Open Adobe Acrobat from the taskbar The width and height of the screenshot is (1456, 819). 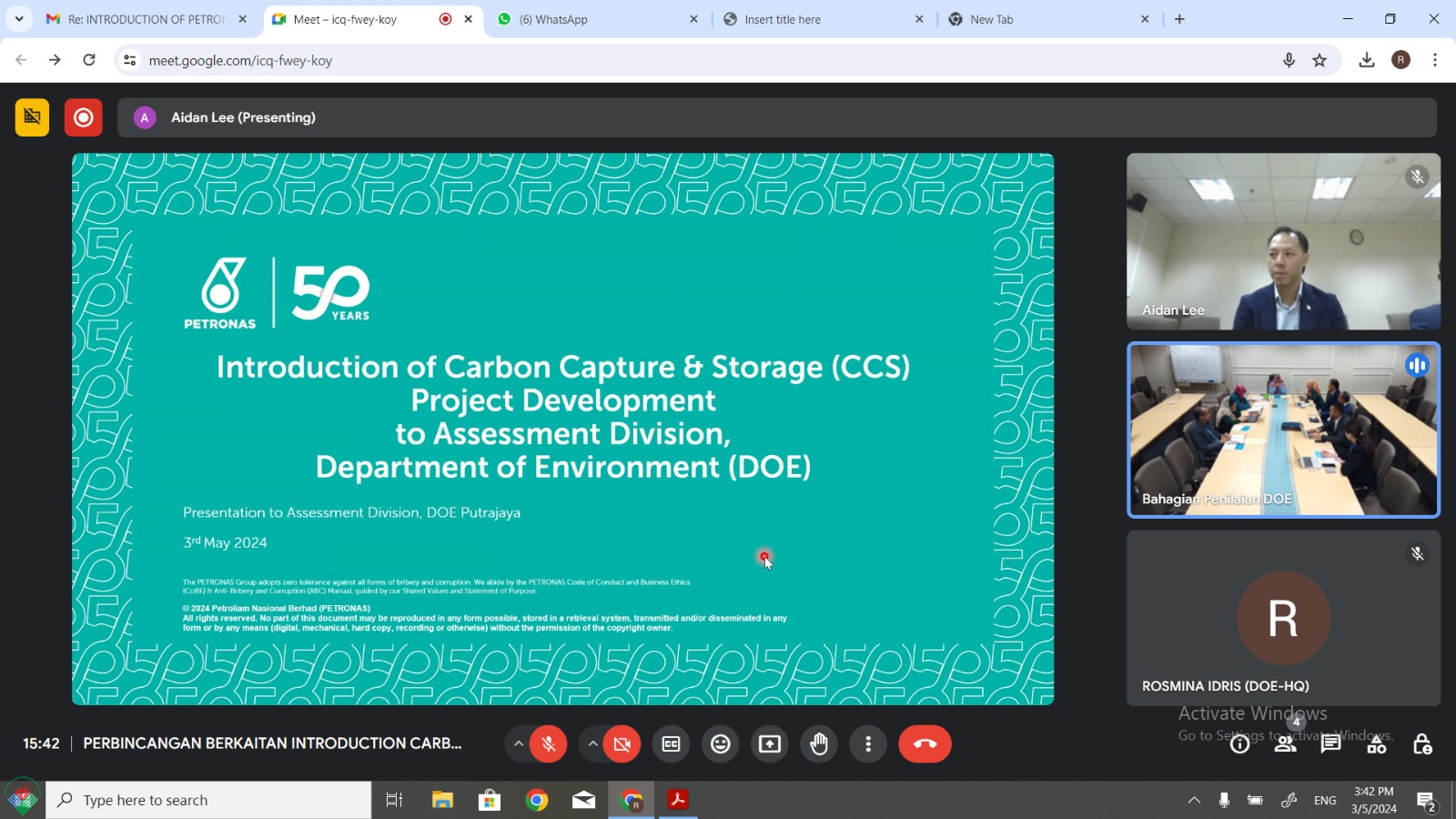coord(678,800)
